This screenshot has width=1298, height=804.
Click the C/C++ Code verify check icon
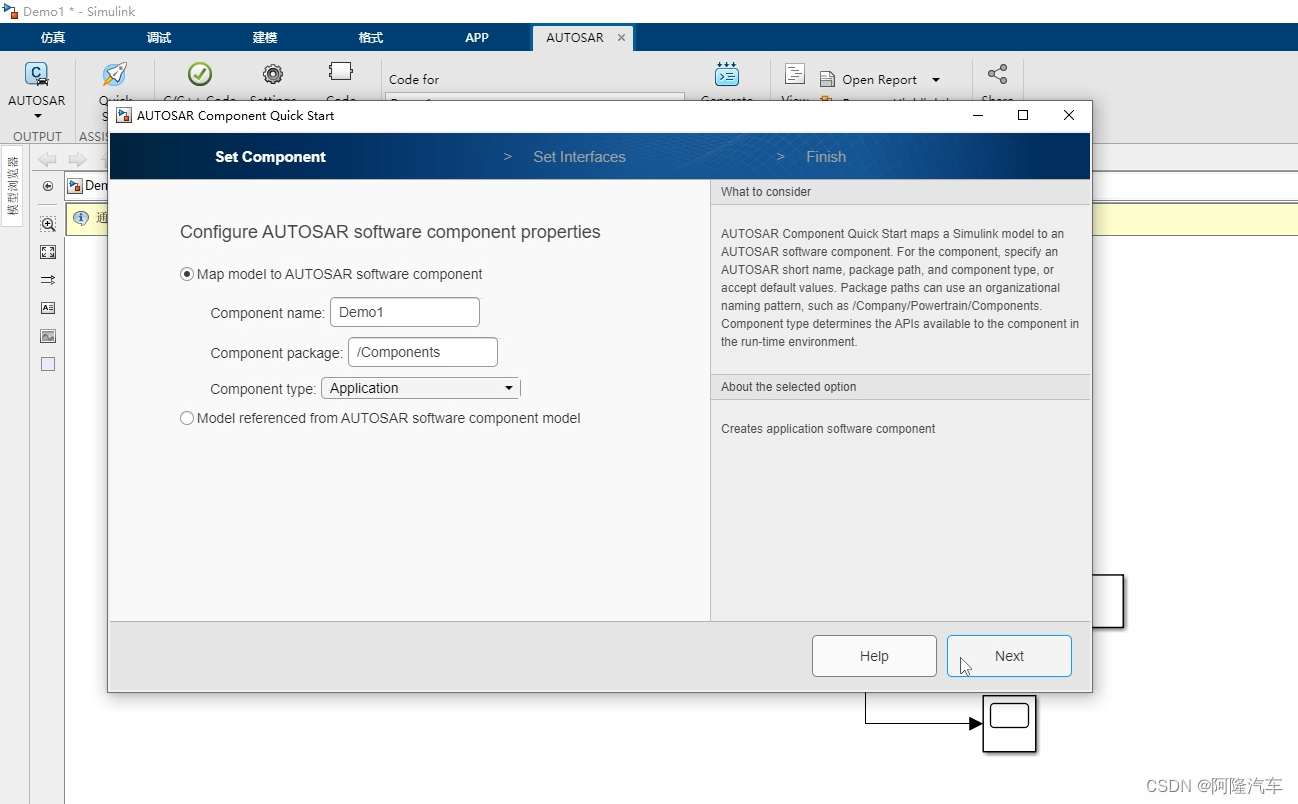(199, 74)
